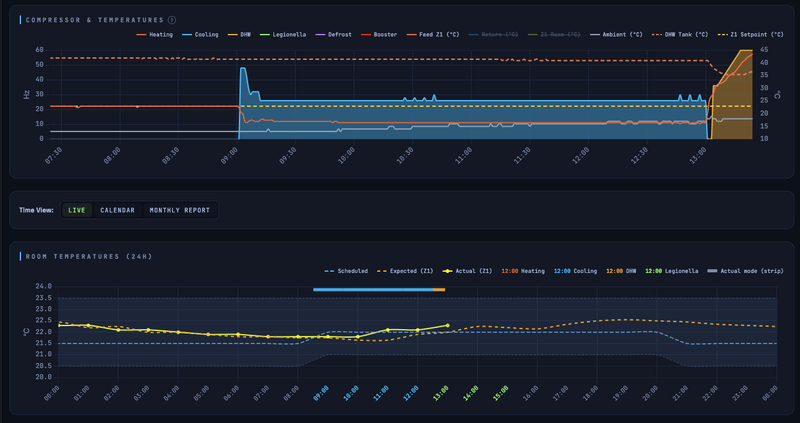
Task: Click the 09:00 highlighted hour label in Room Temperatures
Action: 322,393
